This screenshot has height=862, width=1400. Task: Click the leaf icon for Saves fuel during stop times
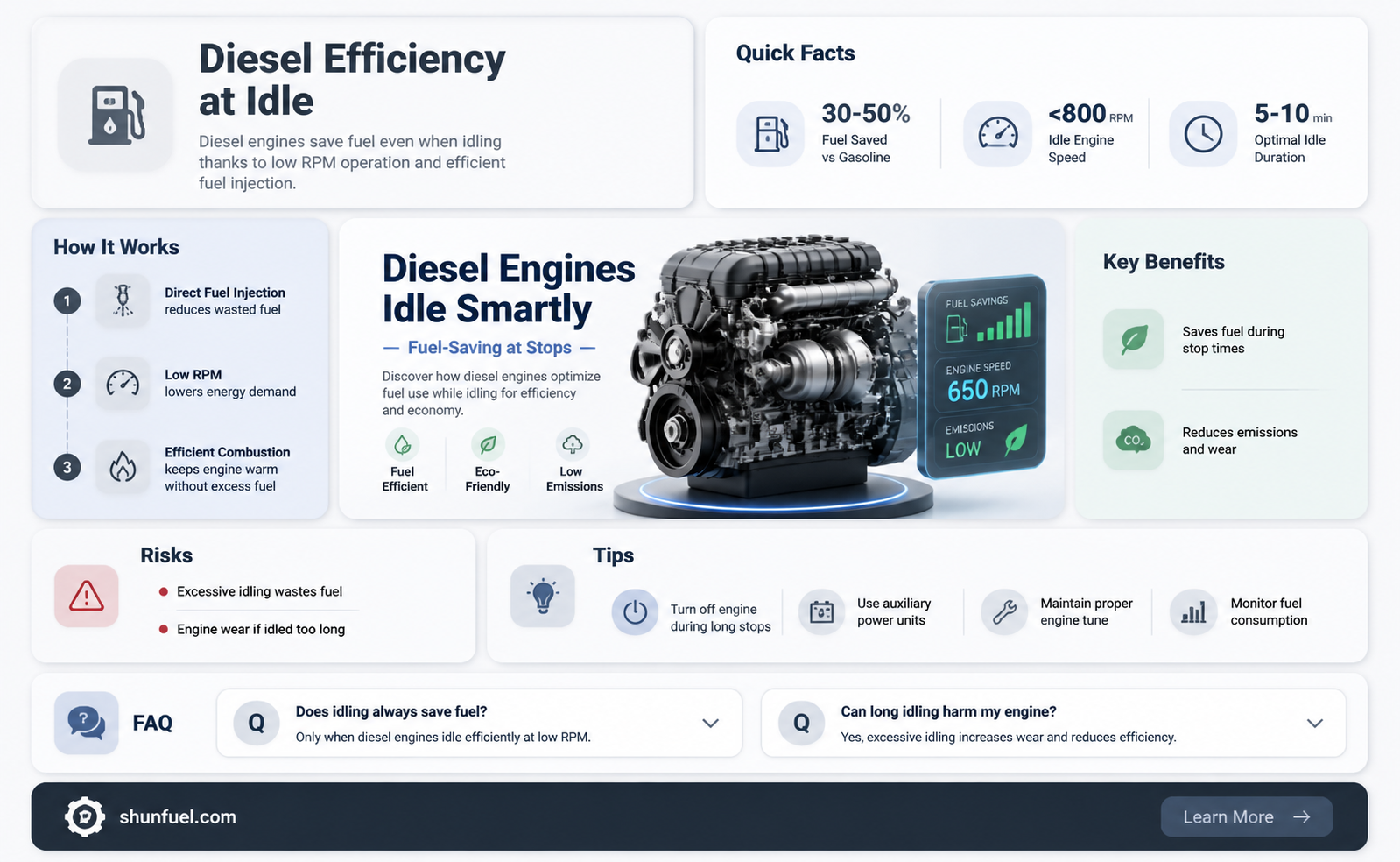1134,339
